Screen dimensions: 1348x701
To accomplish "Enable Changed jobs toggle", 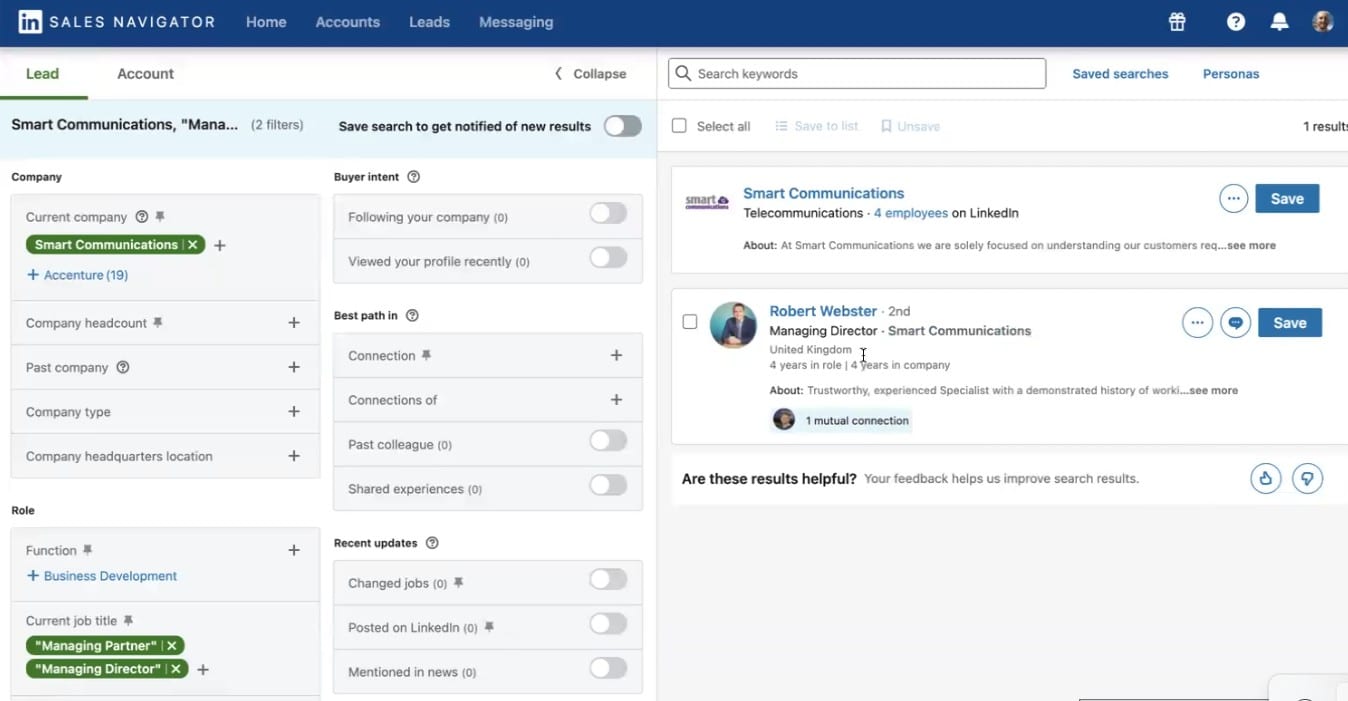I will [x=608, y=579].
